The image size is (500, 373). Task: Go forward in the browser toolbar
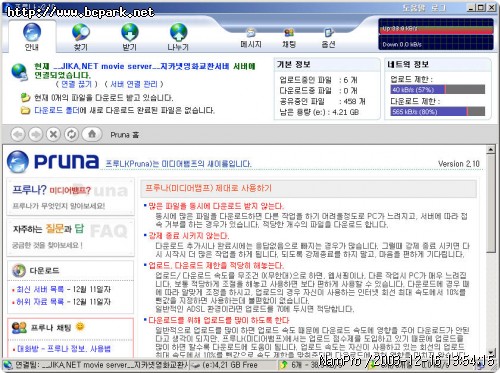coord(35,134)
